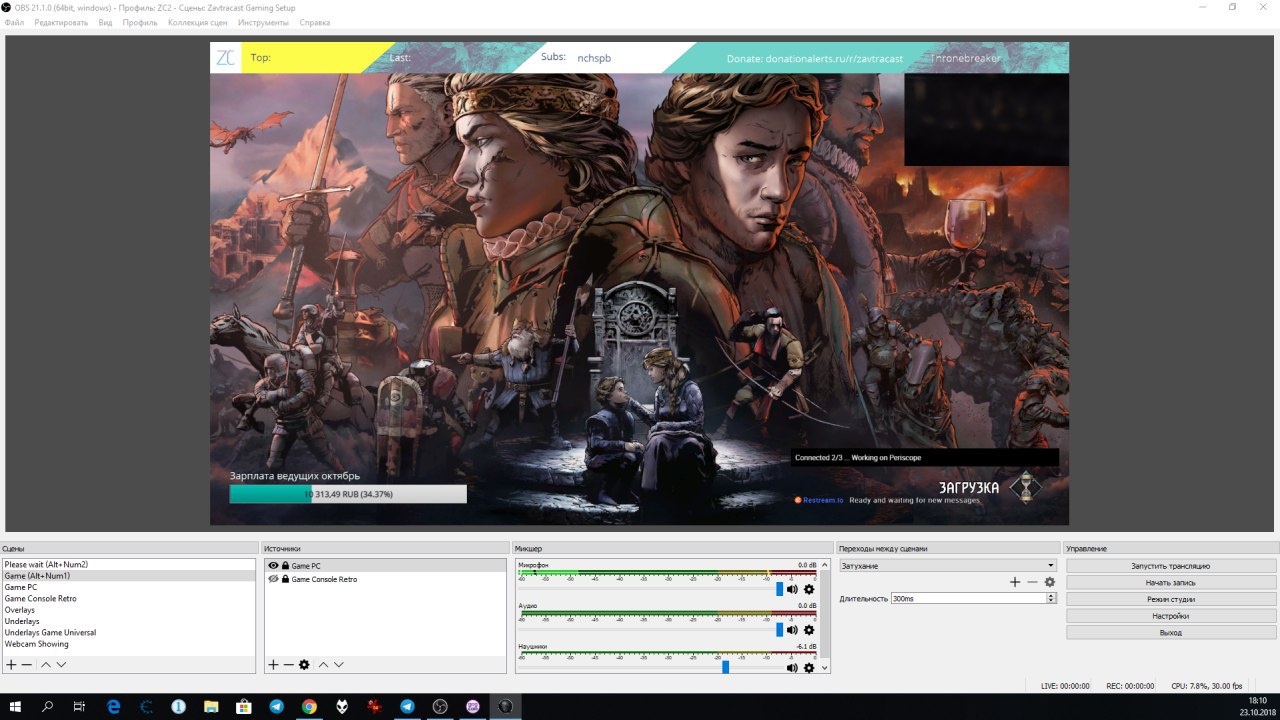1280x720 pixels.
Task: Add a new scene with the plus icon
Action: click(x=11, y=665)
